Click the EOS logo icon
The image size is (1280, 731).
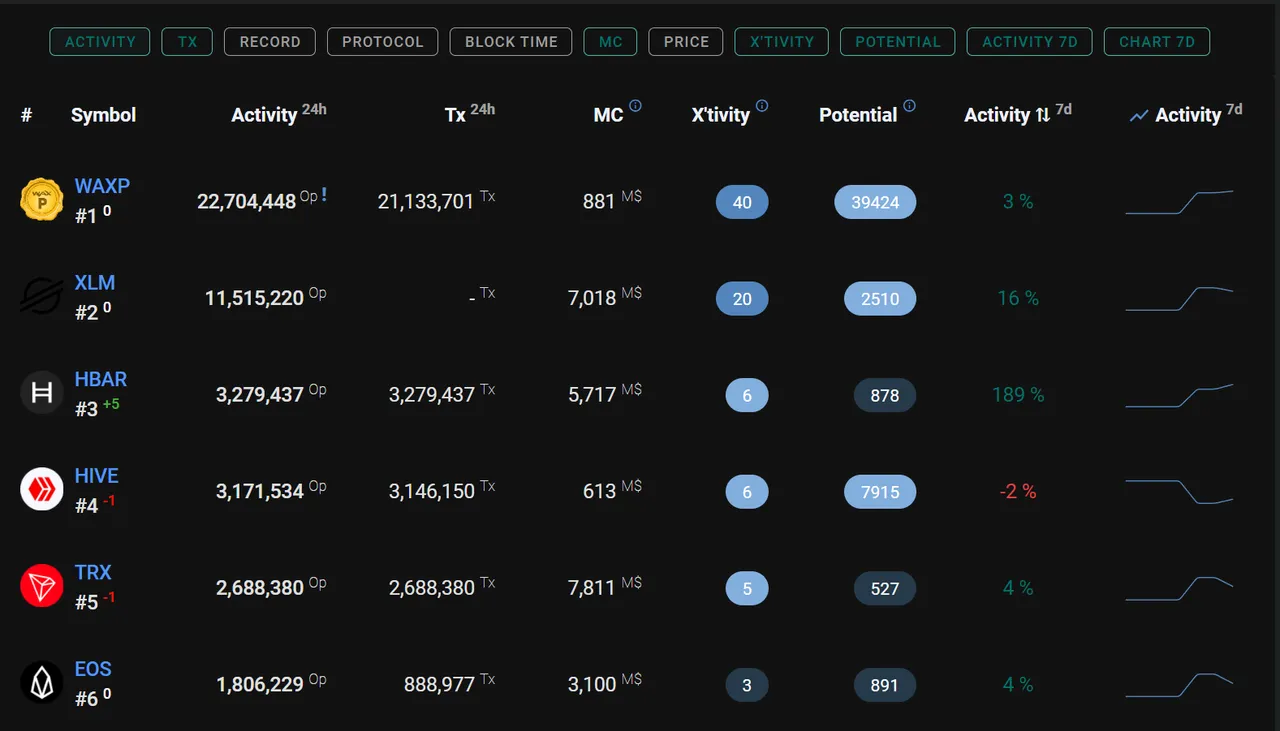click(x=42, y=683)
